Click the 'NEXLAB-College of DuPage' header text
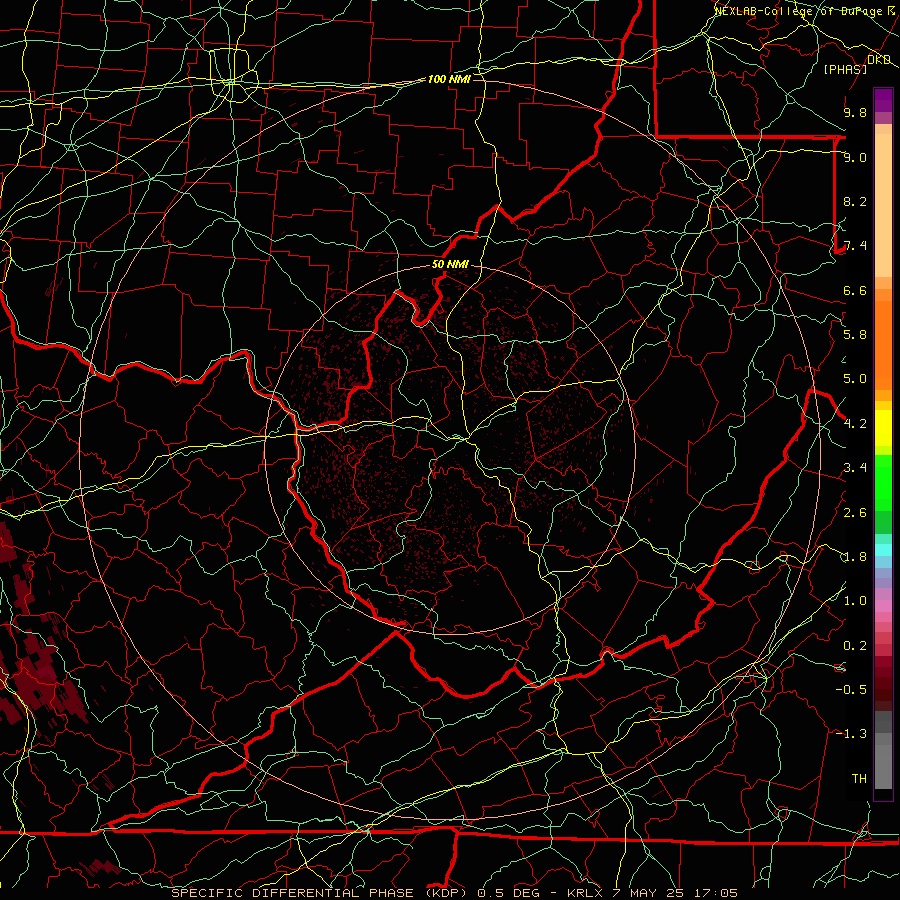 [x=800, y=11]
